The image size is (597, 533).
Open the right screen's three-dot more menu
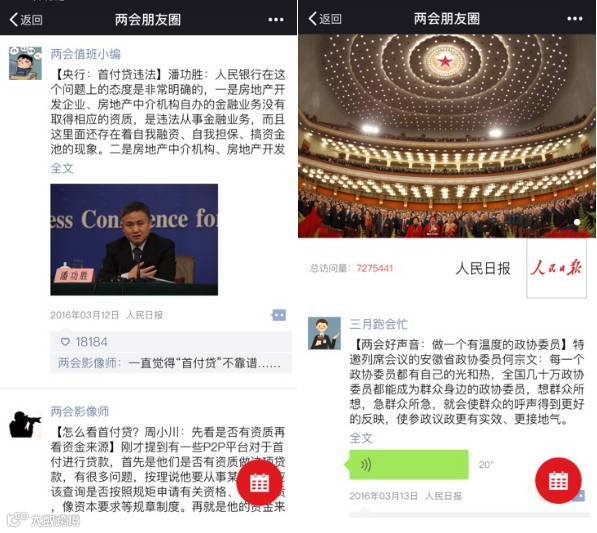[574, 19]
